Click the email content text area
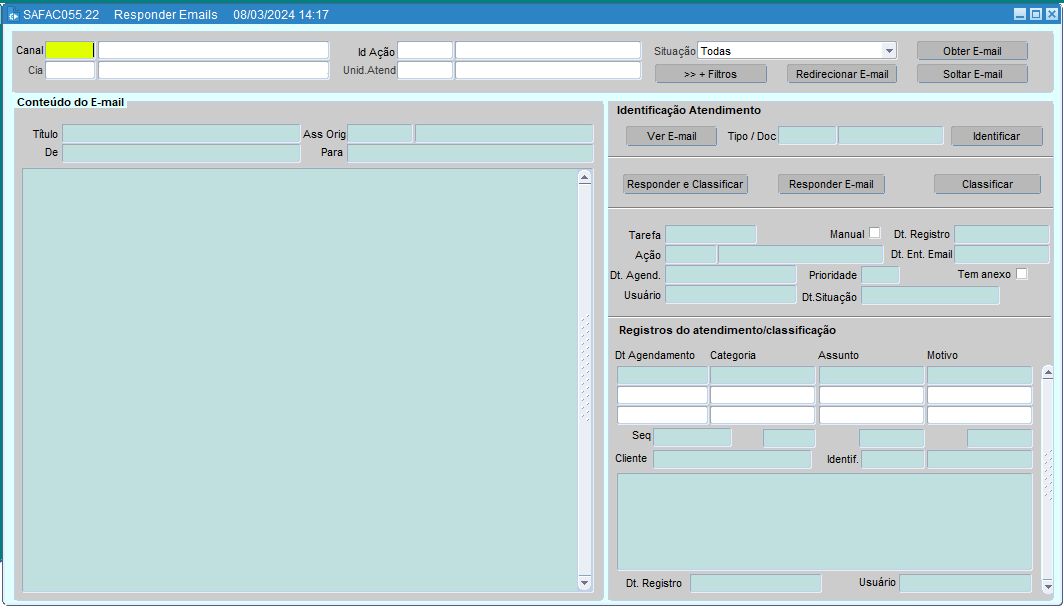 300,380
